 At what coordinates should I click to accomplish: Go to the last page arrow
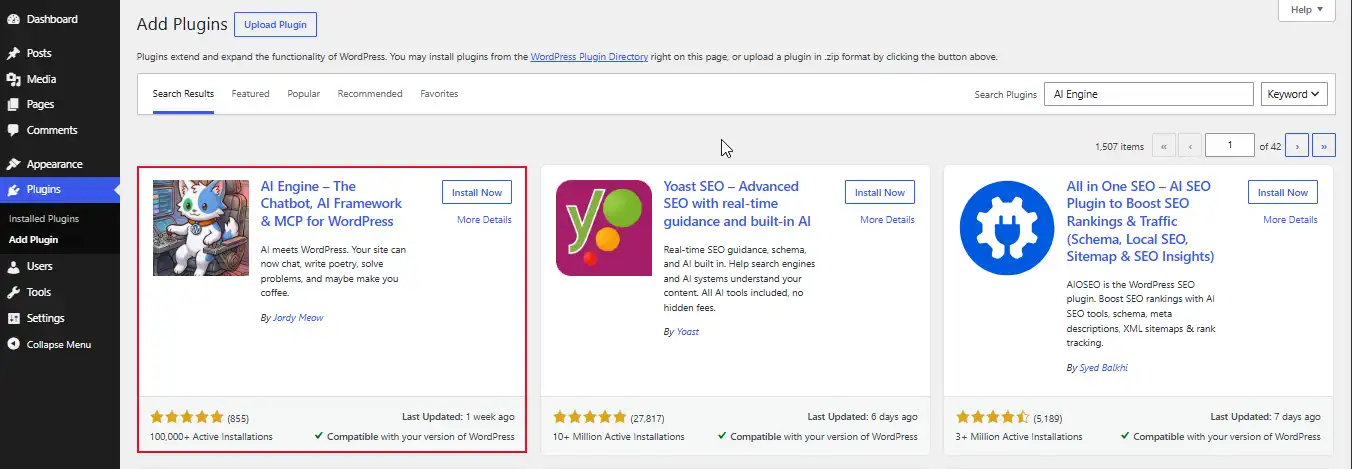point(1324,146)
